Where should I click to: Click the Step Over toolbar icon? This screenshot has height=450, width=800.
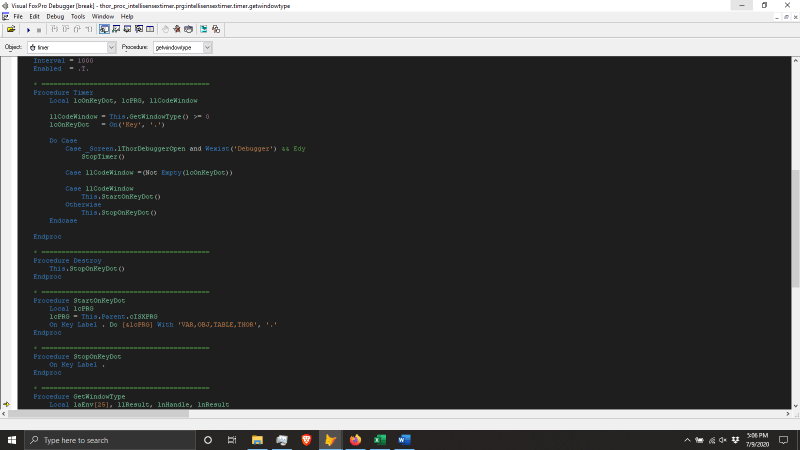click(x=66, y=30)
